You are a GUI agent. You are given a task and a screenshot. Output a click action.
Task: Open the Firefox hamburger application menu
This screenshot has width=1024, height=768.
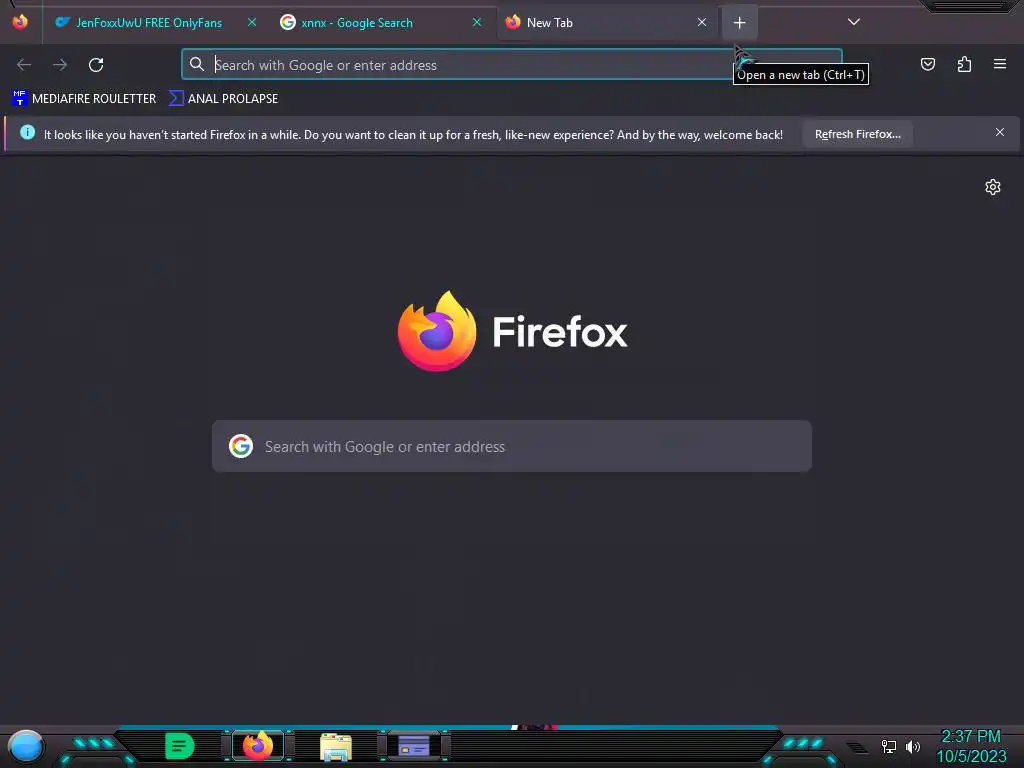click(1000, 64)
